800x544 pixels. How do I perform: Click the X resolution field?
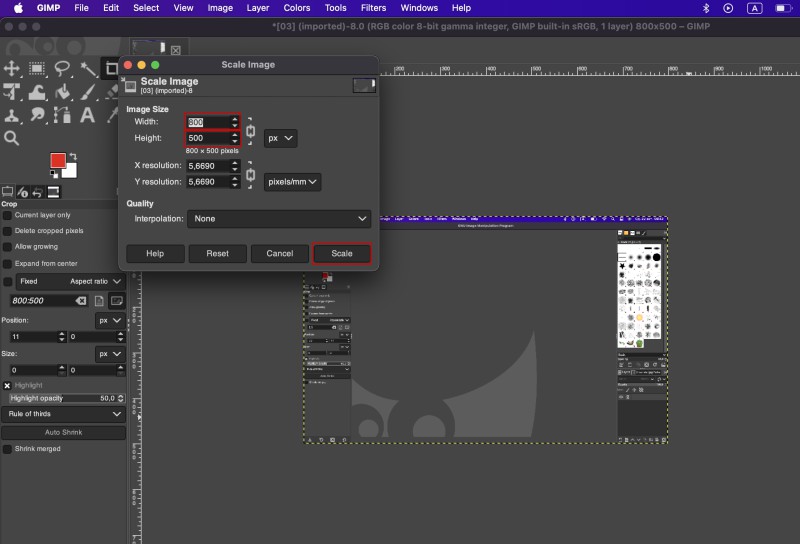(x=213, y=166)
